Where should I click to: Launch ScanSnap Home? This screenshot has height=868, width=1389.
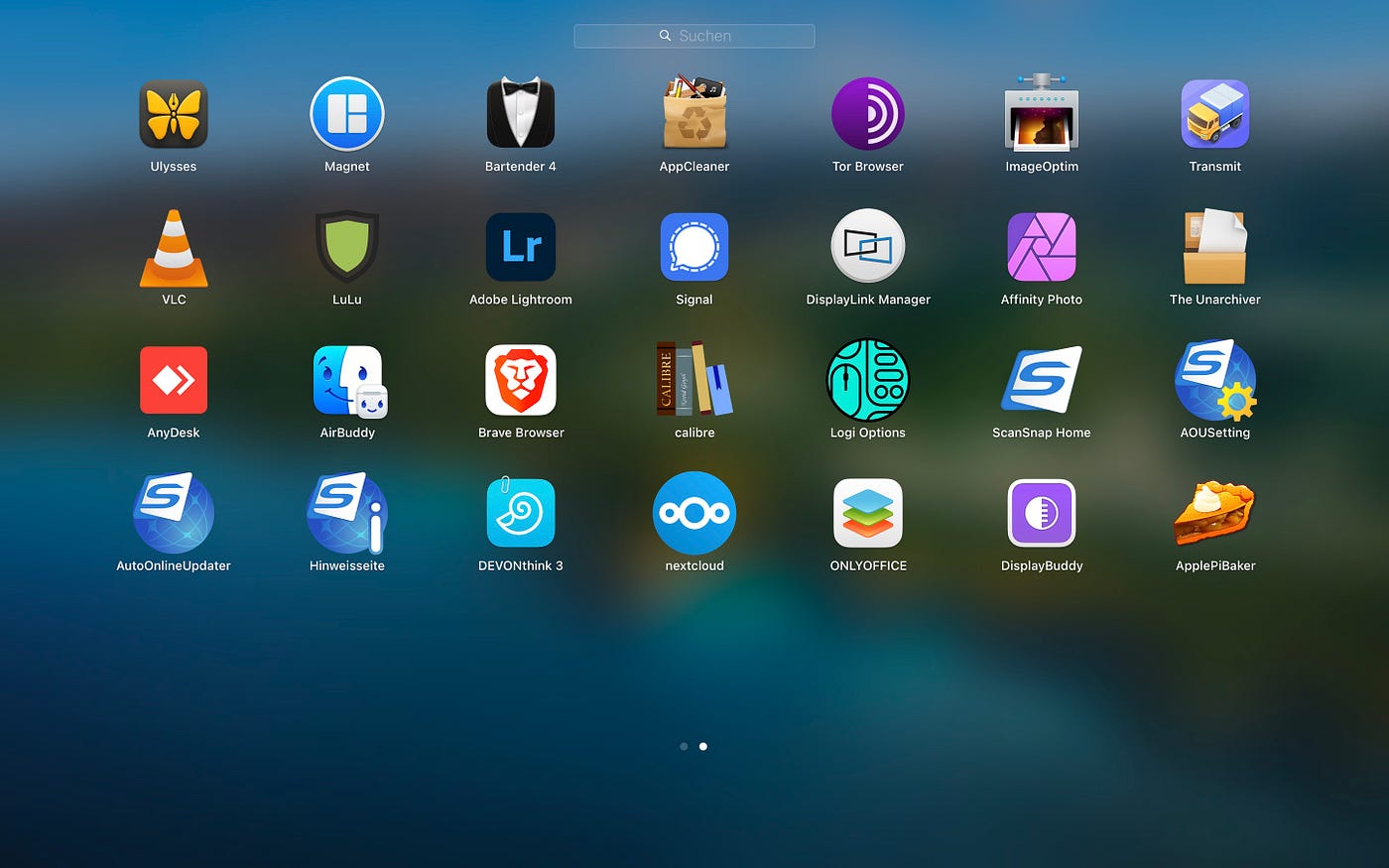tap(1042, 380)
